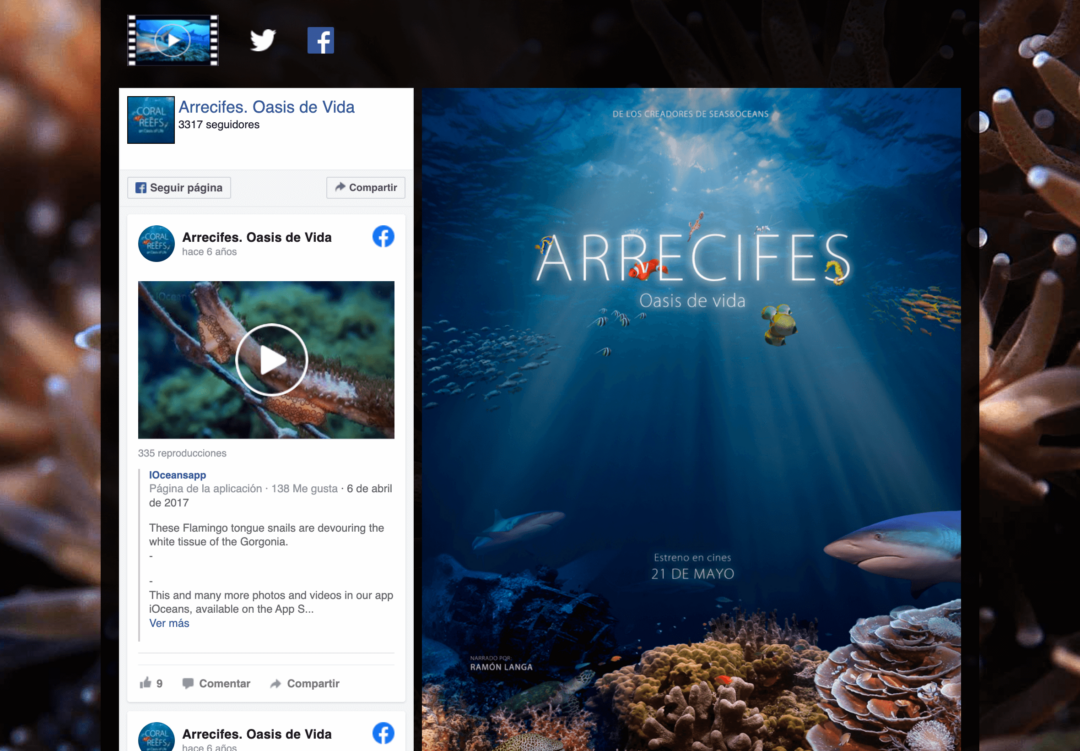The image size is (1080, 751).
Task: Click the Arrecifes movie poster image
Action: (x=692, y=419)
